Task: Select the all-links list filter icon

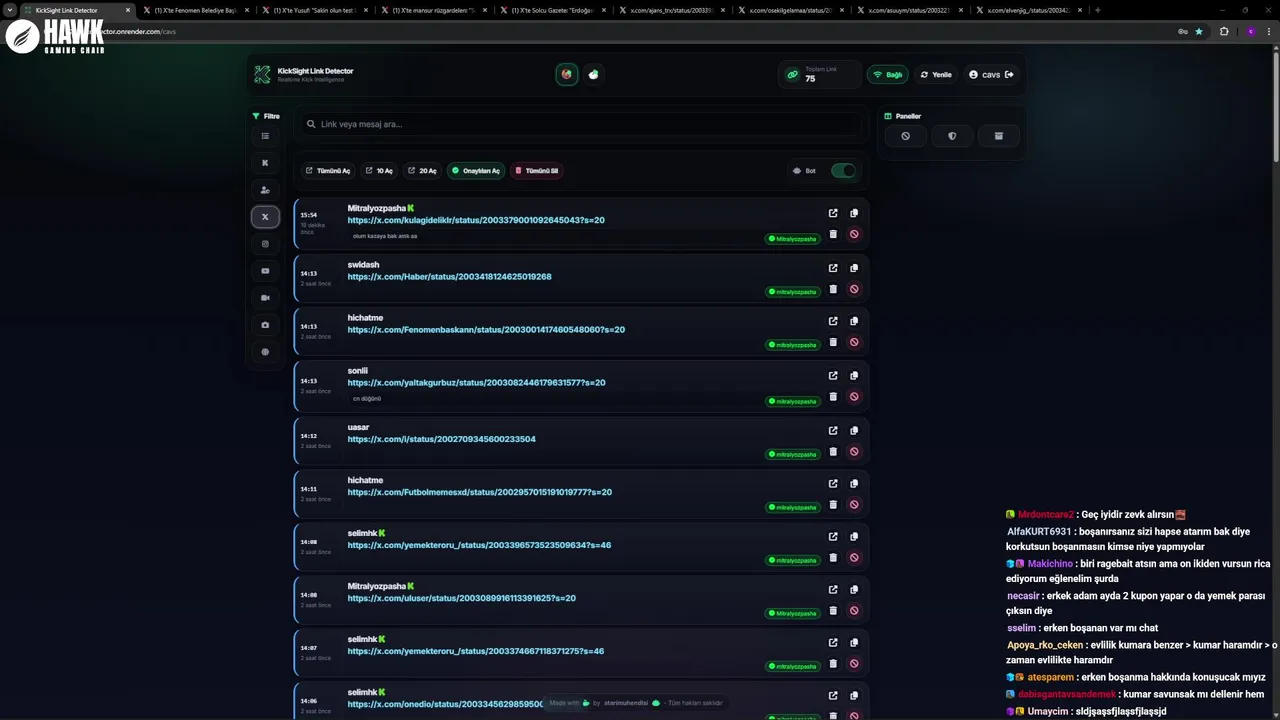Action: 265,136
